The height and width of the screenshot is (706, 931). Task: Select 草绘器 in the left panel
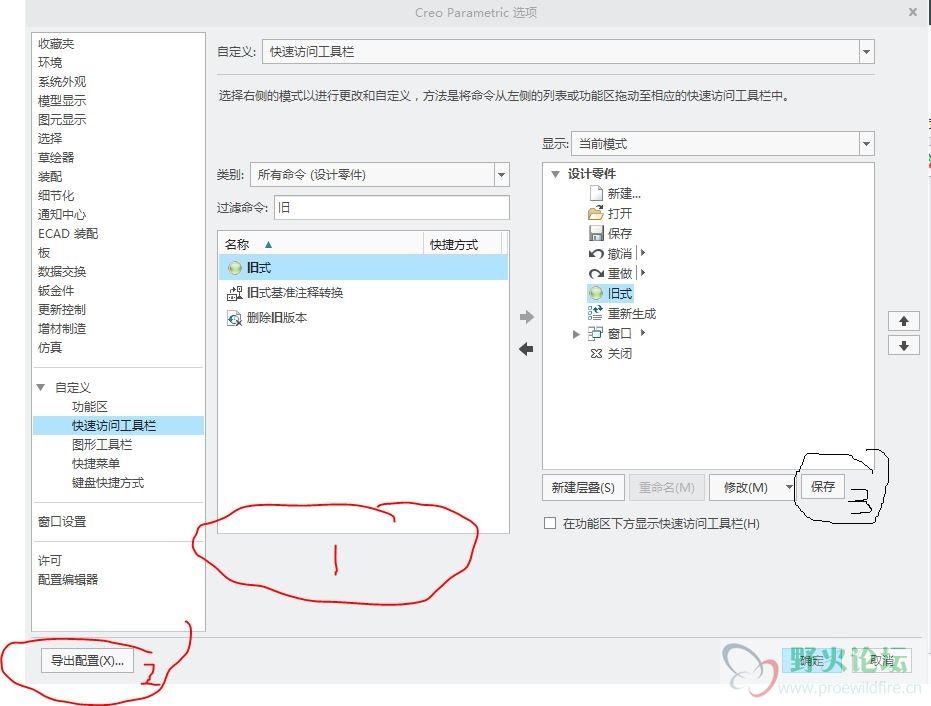[56, 157]
